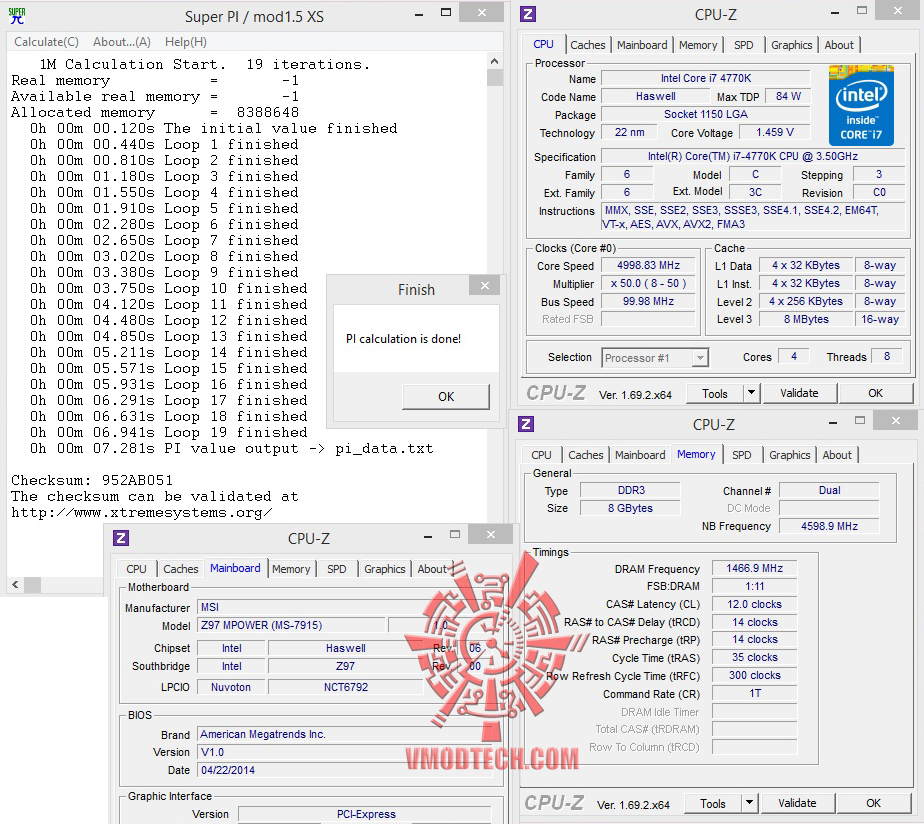Select Graphics tab in Memory CPU-Z window

[790, 455]
